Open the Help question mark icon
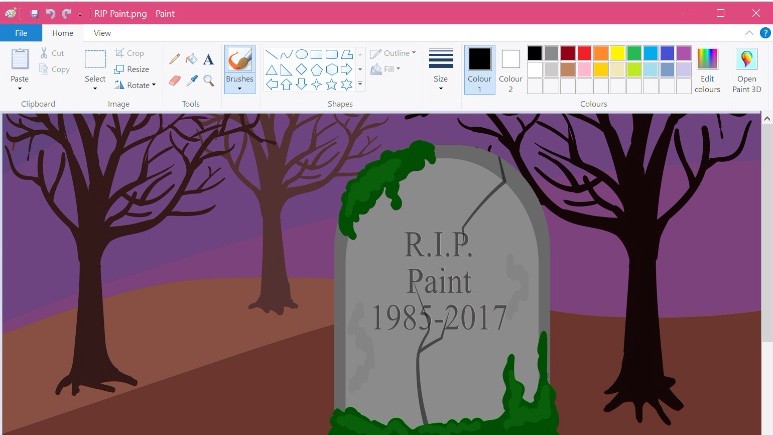This screenshot has width=773, height=435. [x=764, y=33]
